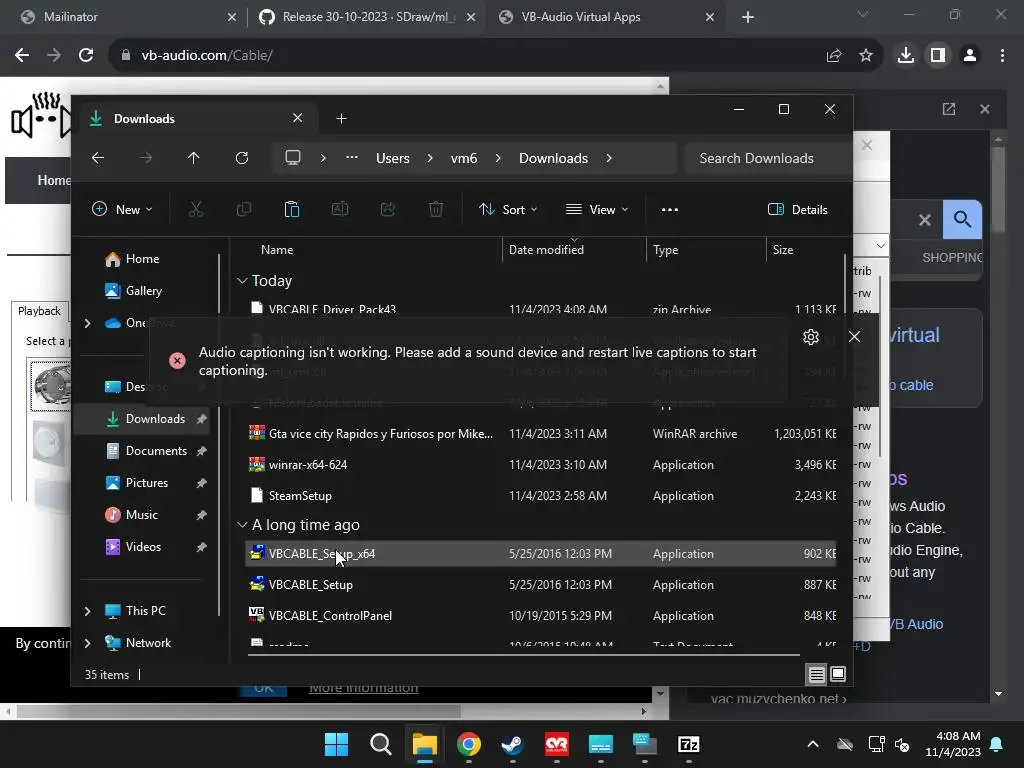Switch to details list view icon

[x=816, y=674]
